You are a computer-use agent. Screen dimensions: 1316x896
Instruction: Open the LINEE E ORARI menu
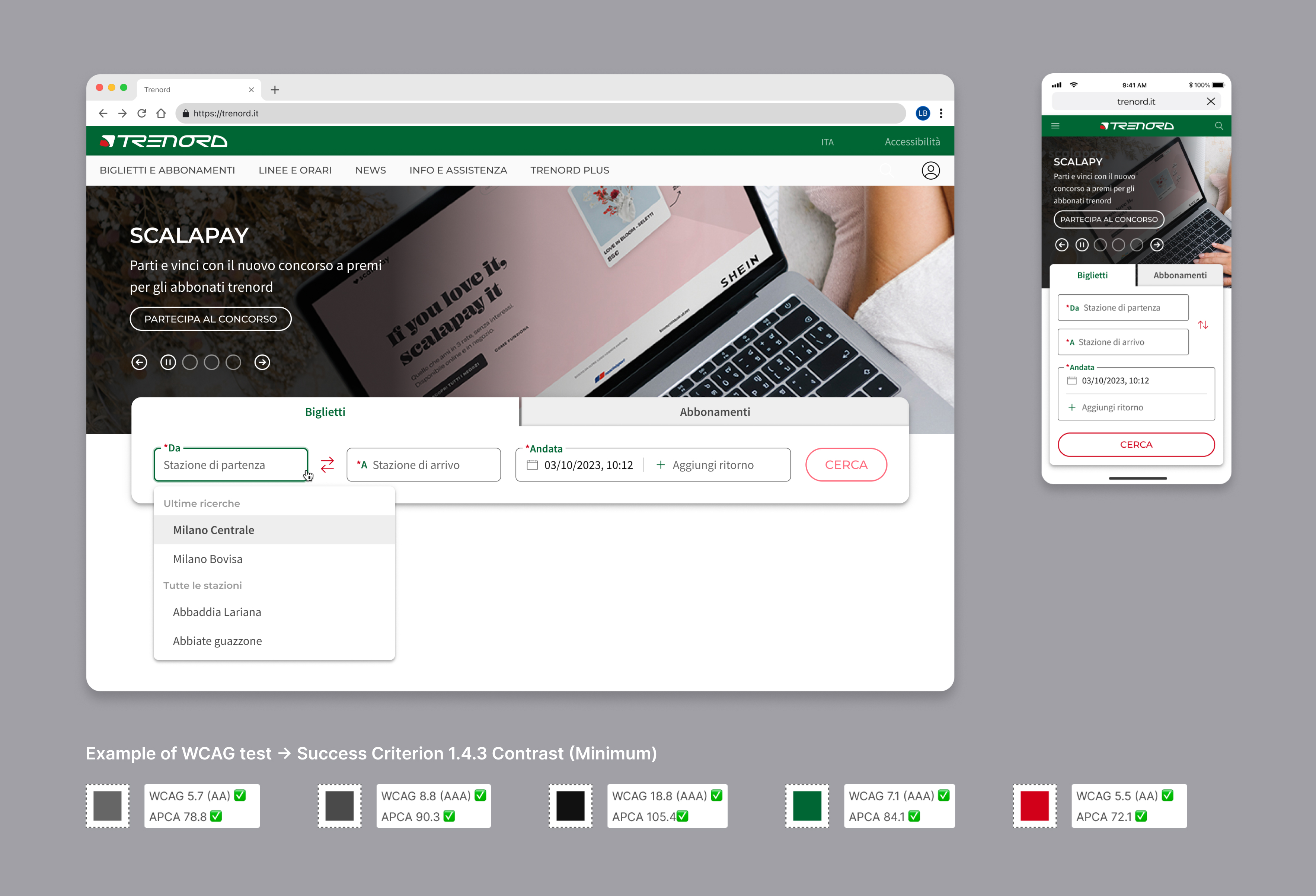295,170
